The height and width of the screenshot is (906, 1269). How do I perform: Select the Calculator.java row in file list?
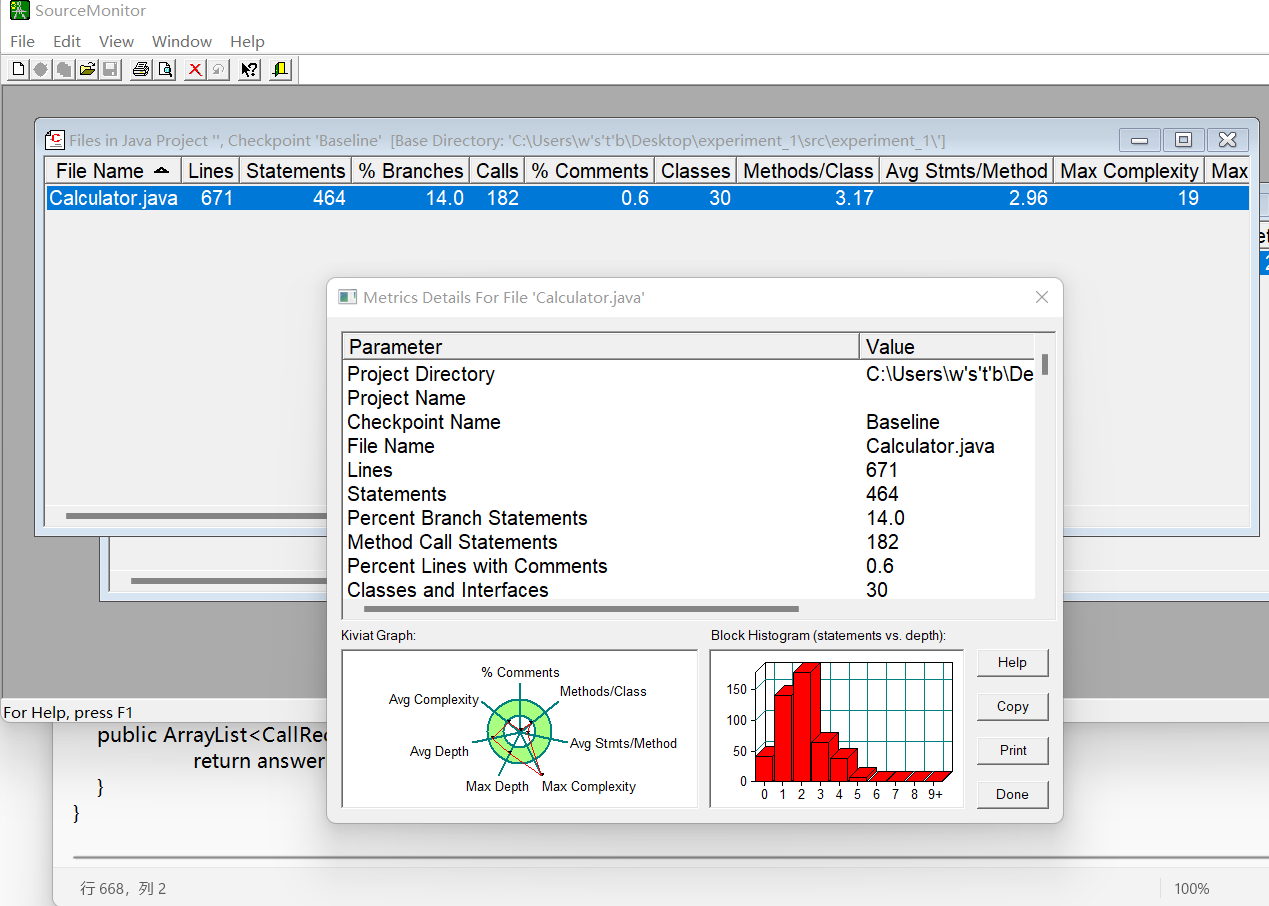click(647, 198)
